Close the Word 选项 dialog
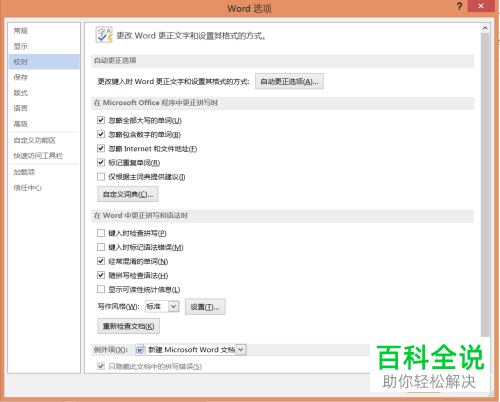Image resolution: width=500 pixels, height=402 pixels. click(481, 6)
